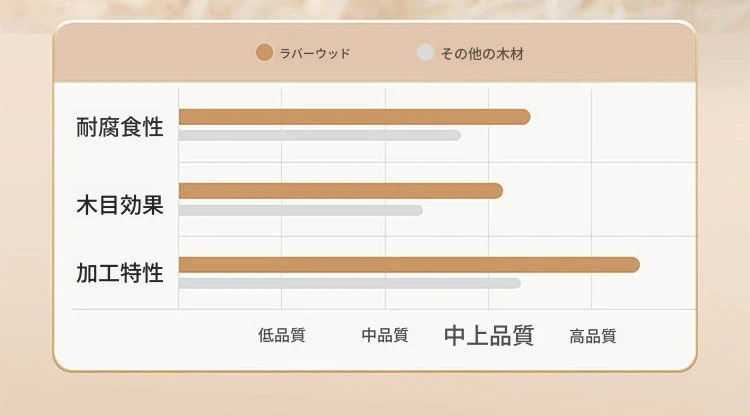Select the ラバーウッド legend label
Viewport: 750px width, 416px height.
coord(315,54)
